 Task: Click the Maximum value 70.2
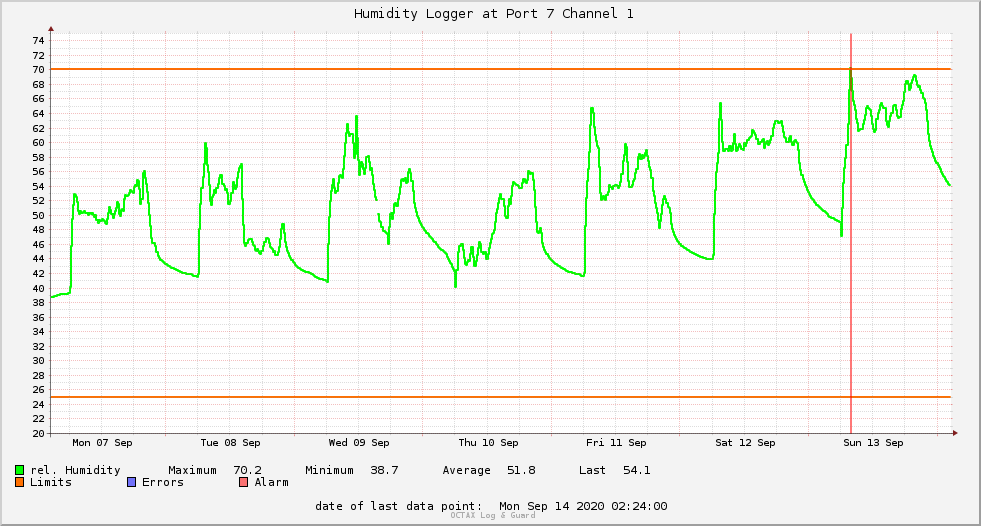tap(248, 470)
